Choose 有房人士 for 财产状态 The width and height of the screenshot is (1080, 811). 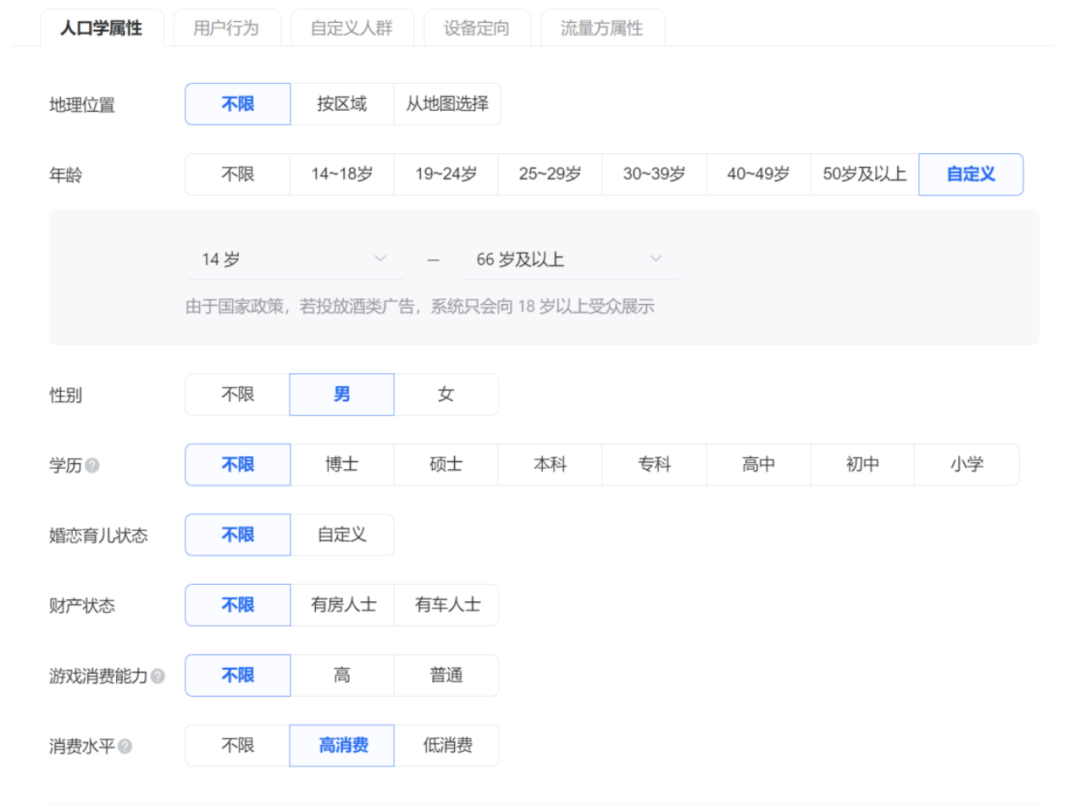[x=343, y=606]
